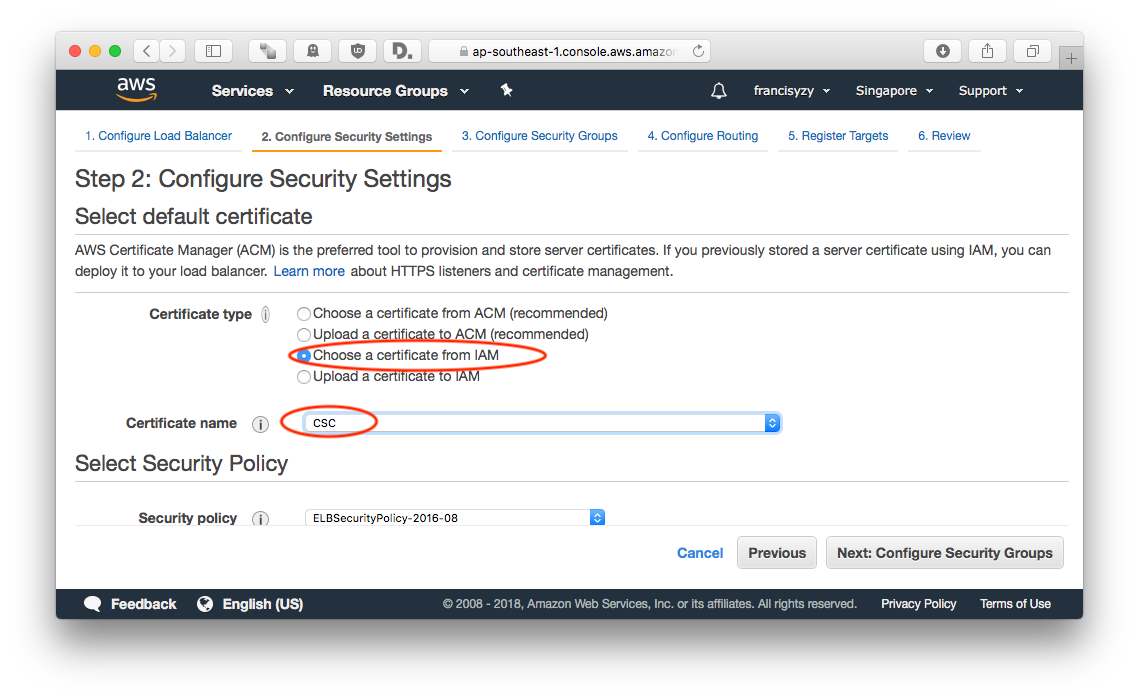Expand the Resource Groups menu
Screen dimensions: 1139x699
[396, 91]
